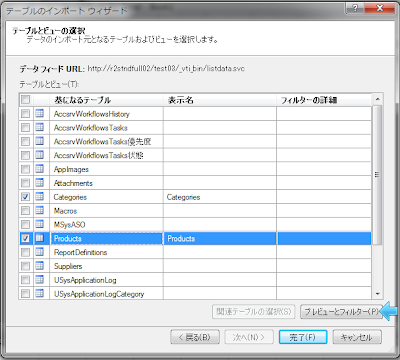Check the USysApplicationLogCategory checkbox
Screen dimensions: 400x360
pos(25,293)
